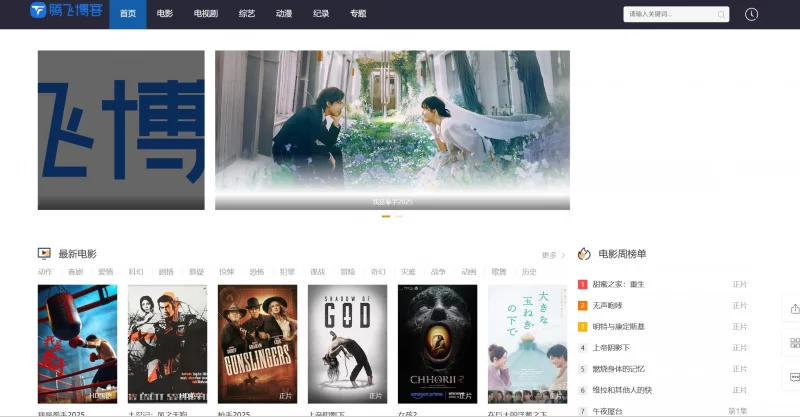Open watch history clock icon
This screenshot has width=800, height=417.
[751, 14]
